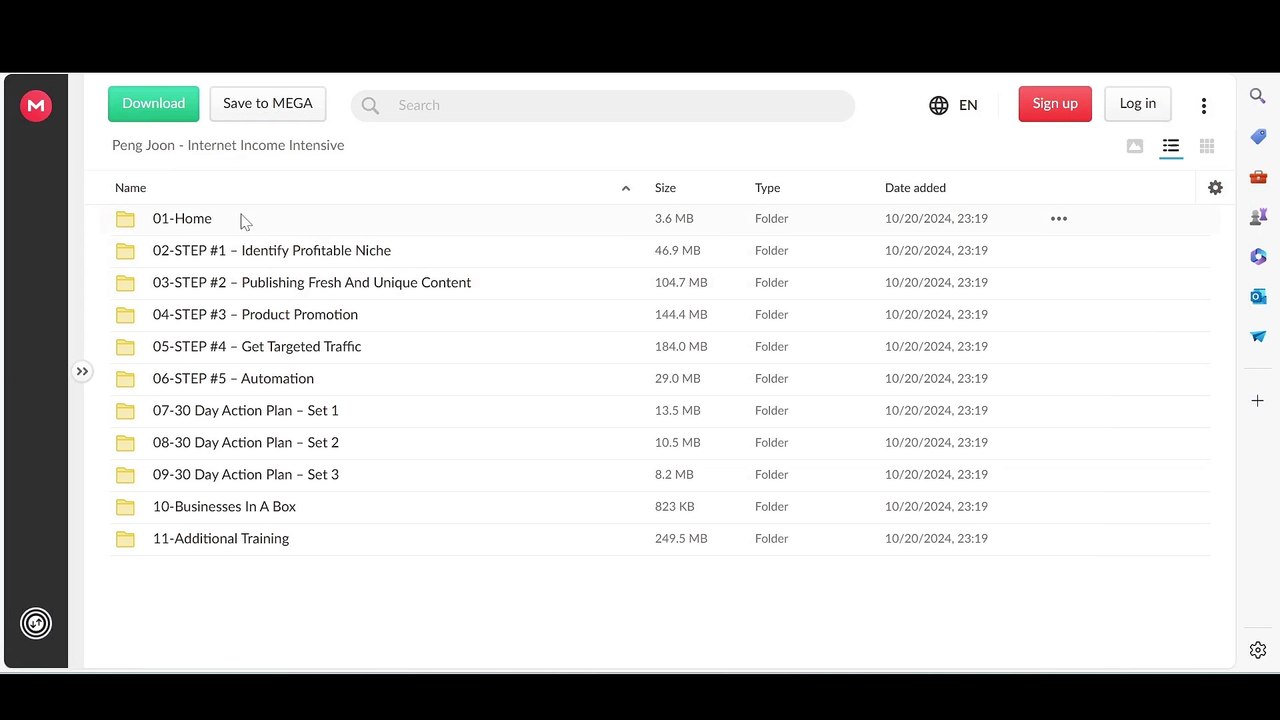This screenshot has width=1280, height=720.
Task: Click the EN language label
Action: coord(968,105)
